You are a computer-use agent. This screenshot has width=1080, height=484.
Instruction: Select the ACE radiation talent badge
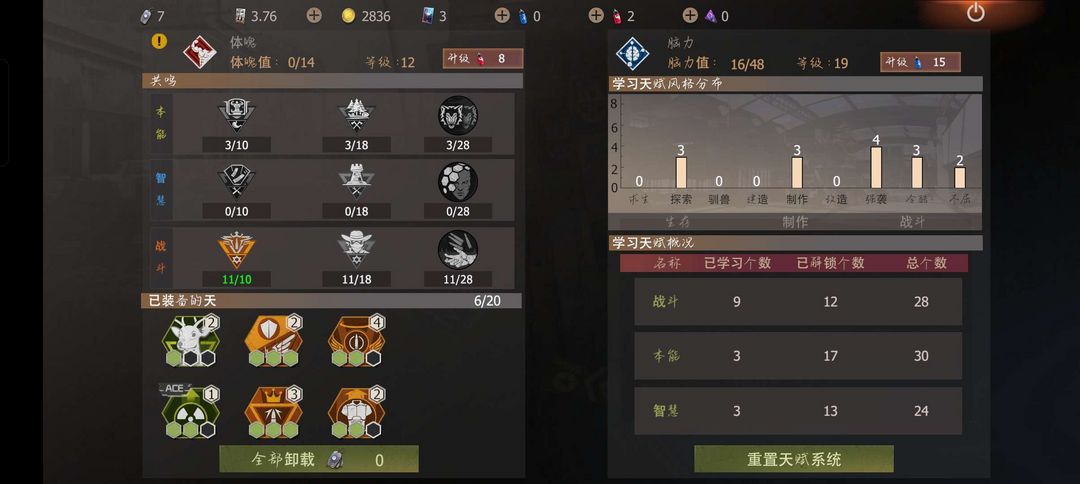pyautogui.click(x=190, y=412)
